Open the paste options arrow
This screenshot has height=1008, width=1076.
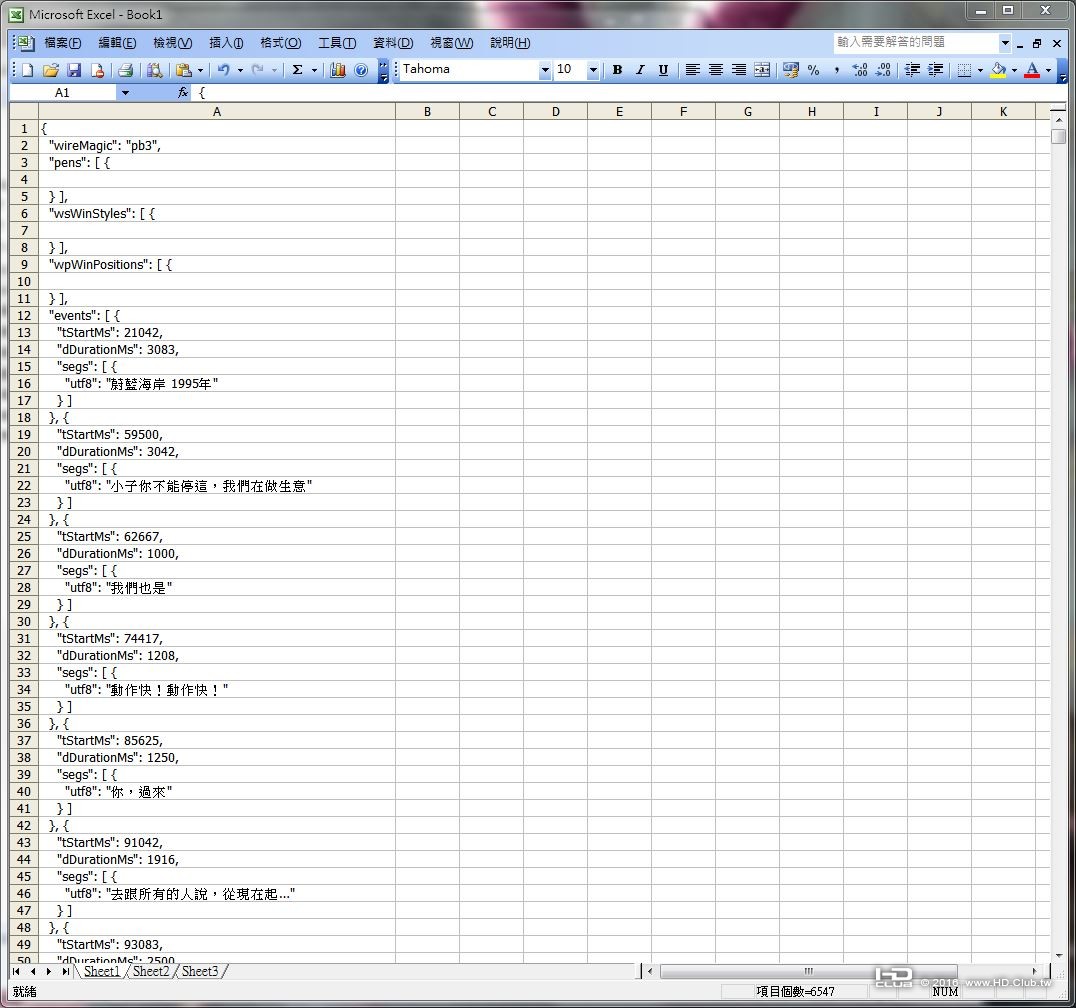(200, 70)
